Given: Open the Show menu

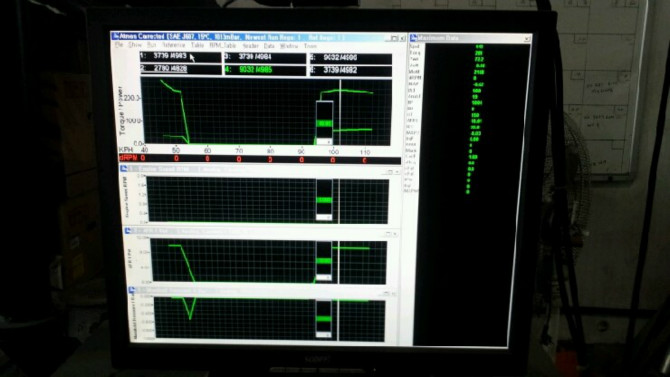Looking at the screenshot, I should (135, 44).
